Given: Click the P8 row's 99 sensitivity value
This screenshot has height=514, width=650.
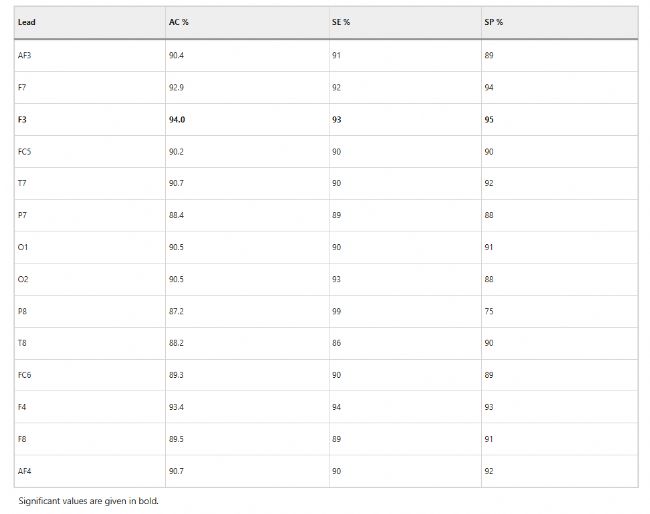Looking at the screenshot, I should (336, 311).
